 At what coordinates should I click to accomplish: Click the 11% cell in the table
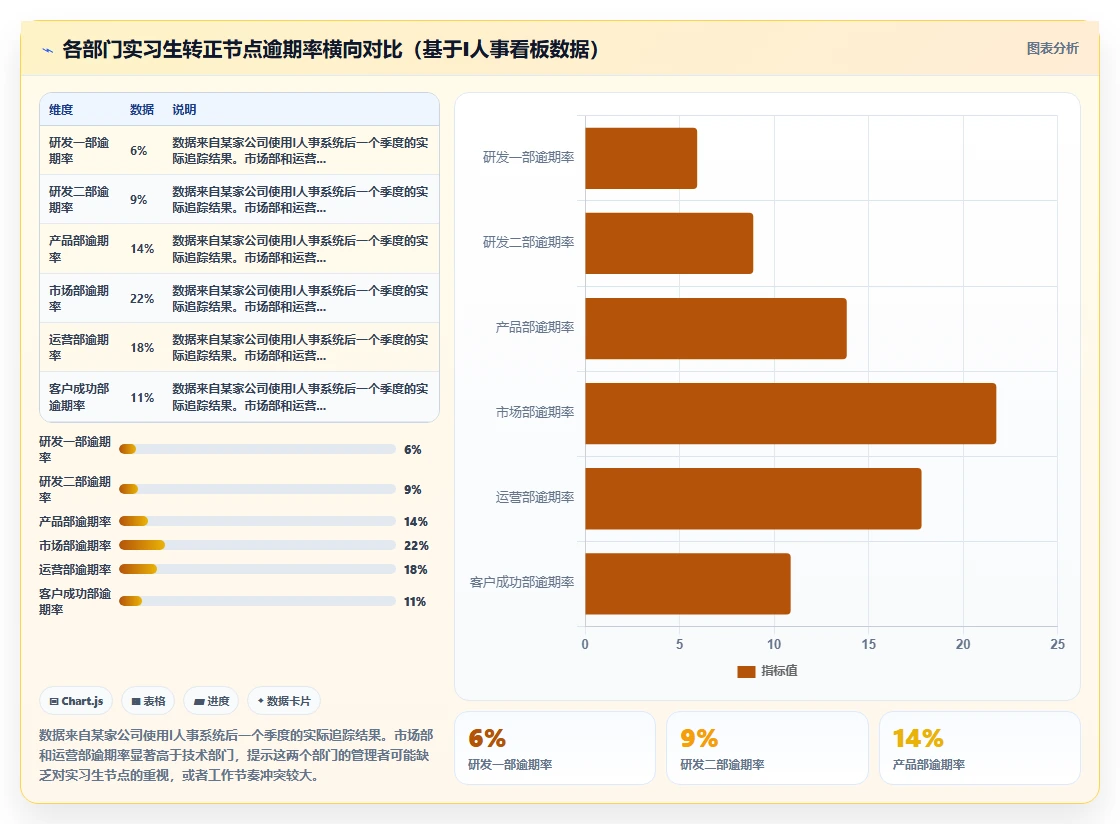[x=141, y=398]
